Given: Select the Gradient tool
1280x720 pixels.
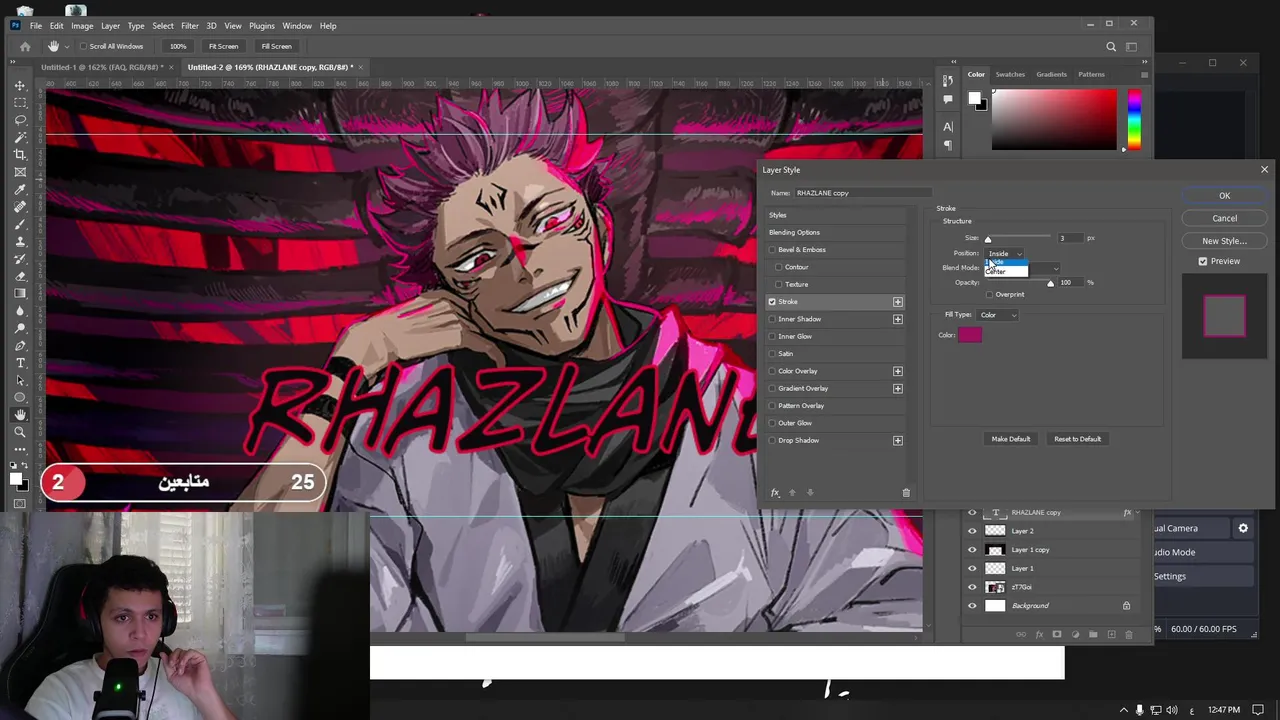Looking at the screenshot, I should click(20, 293).
